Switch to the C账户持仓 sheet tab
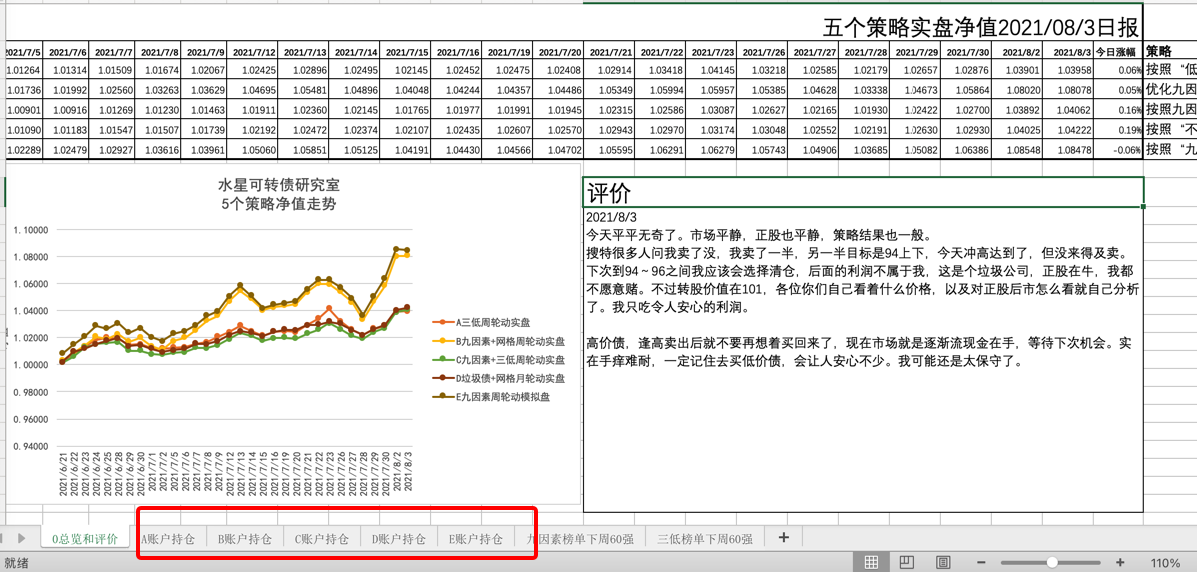Screen dimensions: 1197x572 click(321, 538)
